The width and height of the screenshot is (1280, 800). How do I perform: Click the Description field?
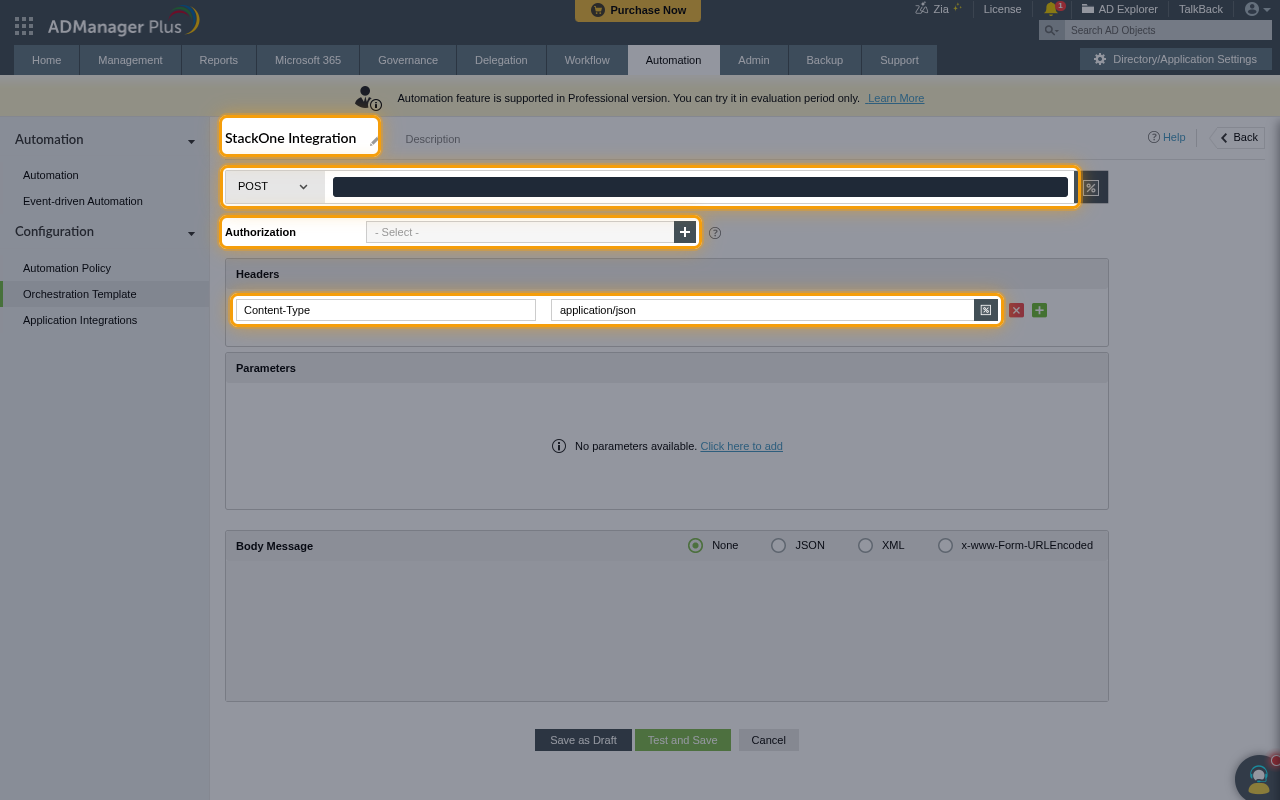click(x=433, y=139)
